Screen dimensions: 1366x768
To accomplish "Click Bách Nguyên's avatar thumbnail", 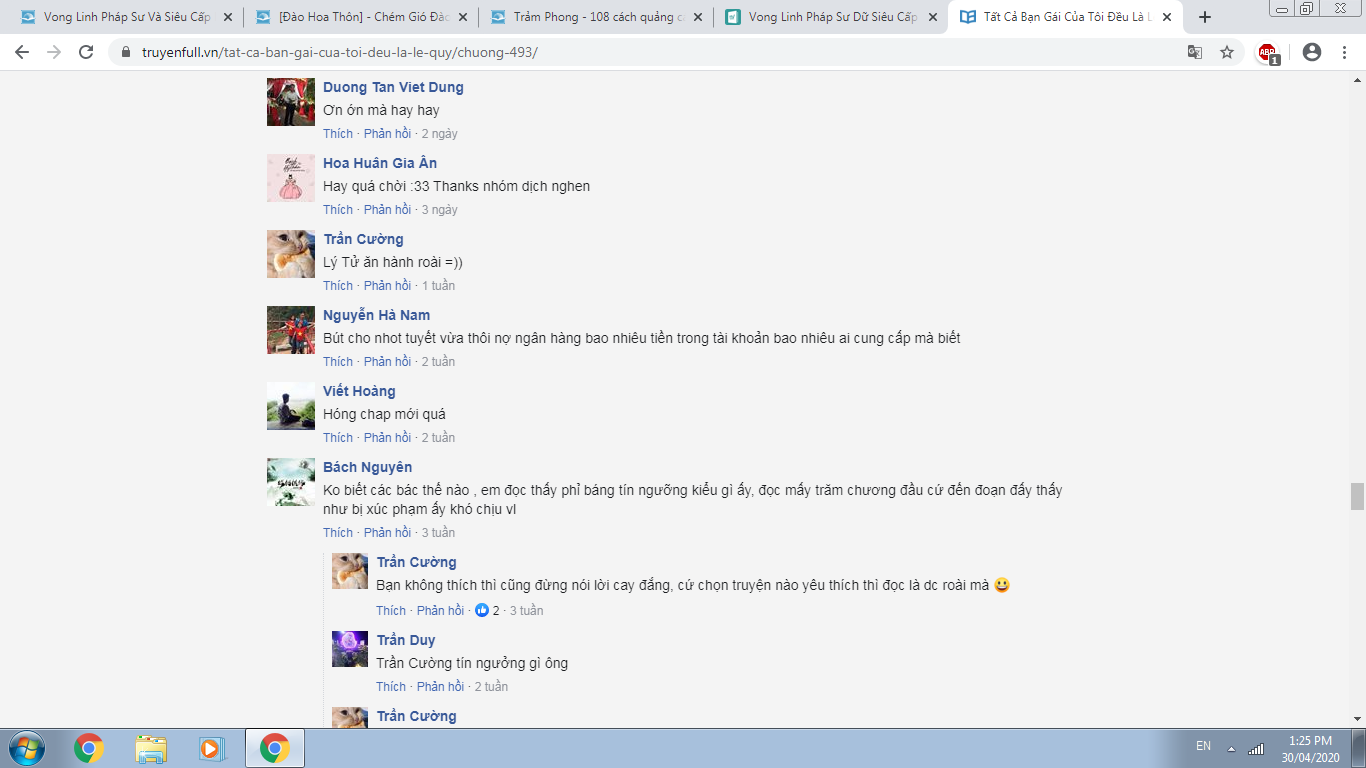I will pyautogui.click(x=291, y=482).
